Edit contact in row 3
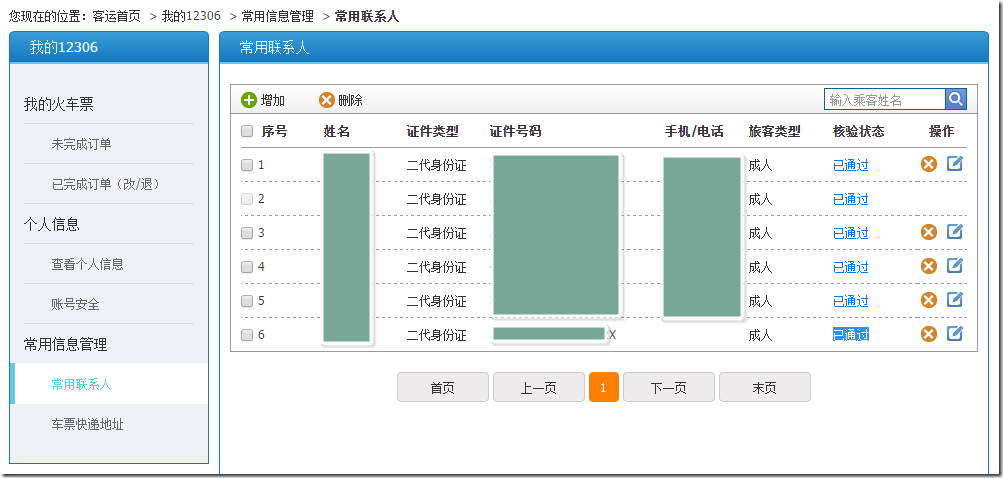 click(954, 232)
